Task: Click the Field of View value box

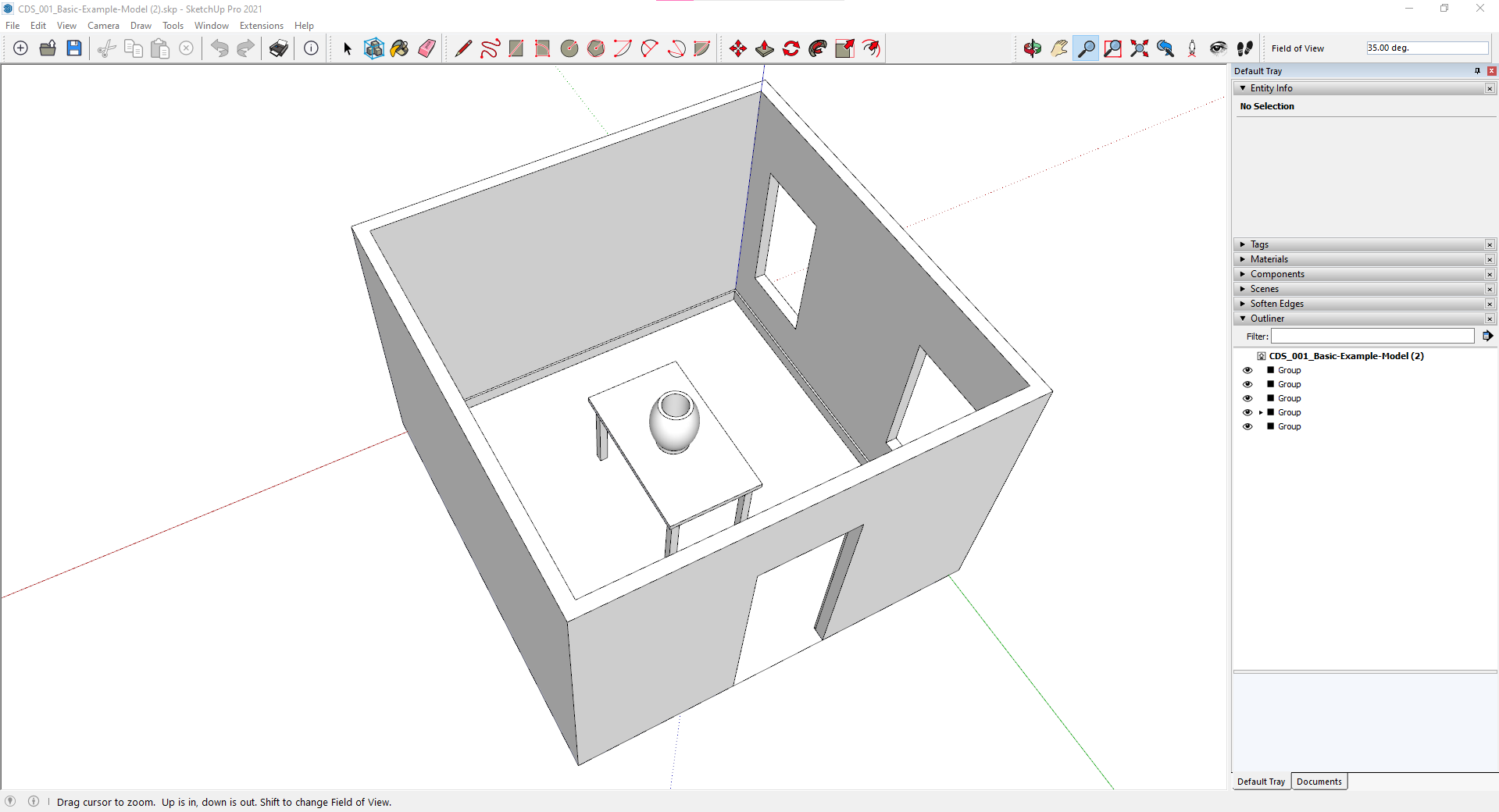Action: coord(1427,48)
